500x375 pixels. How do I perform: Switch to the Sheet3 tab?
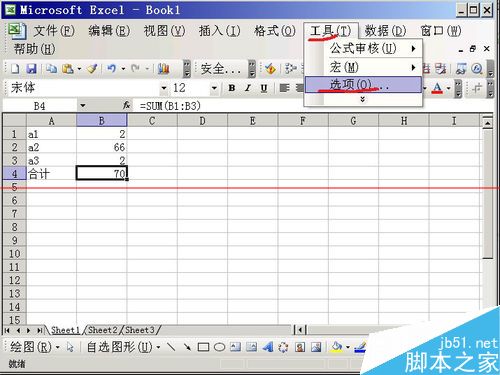tap(140, 330)
